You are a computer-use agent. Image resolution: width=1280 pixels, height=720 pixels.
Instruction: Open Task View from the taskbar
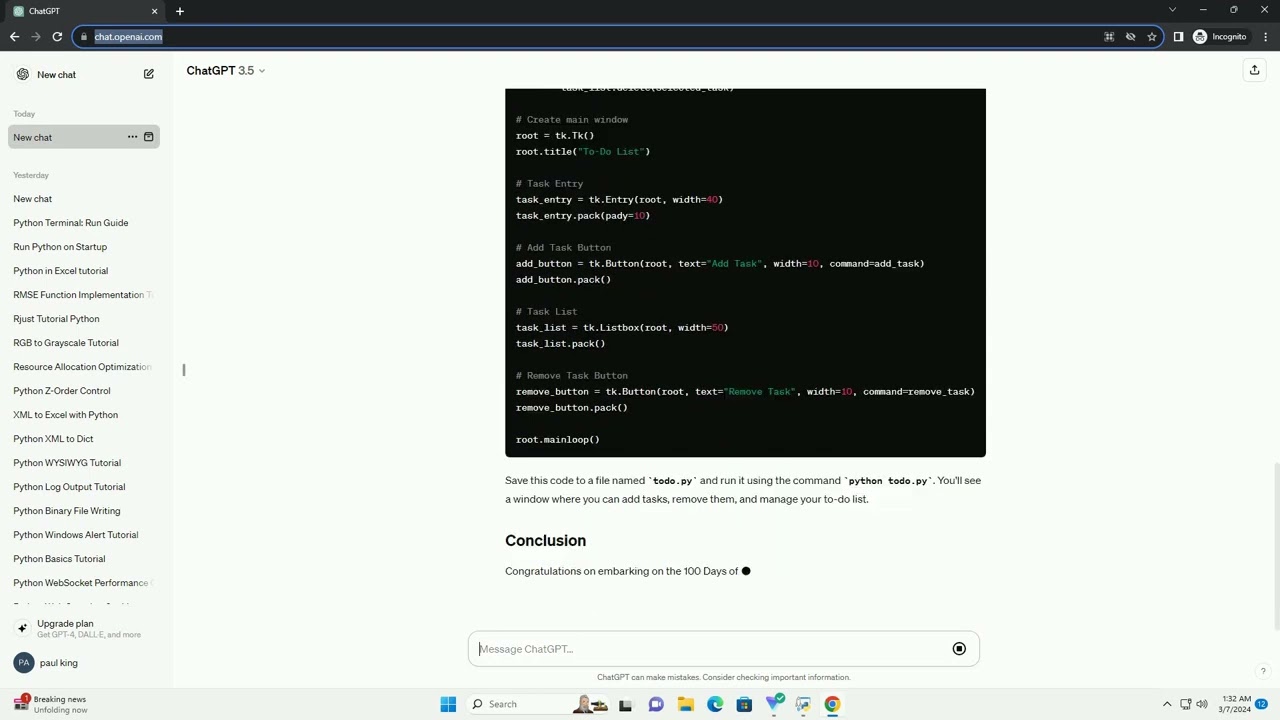coord(626,704)
